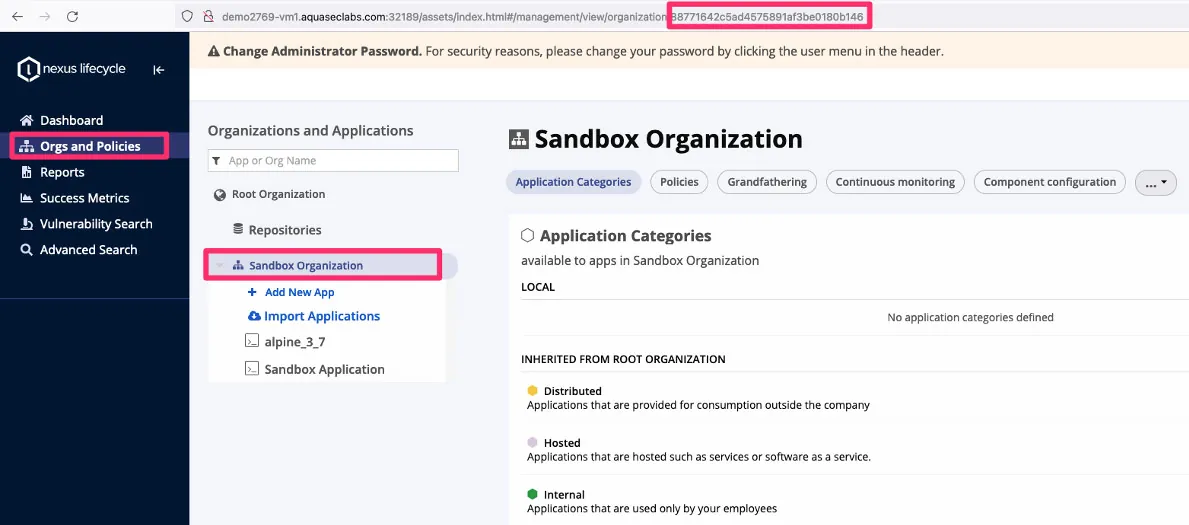Click the 'INHERITED FROM ROOT ORGANIZATION' label
This screenshot has width=1189, height=525.
(623, 359)
